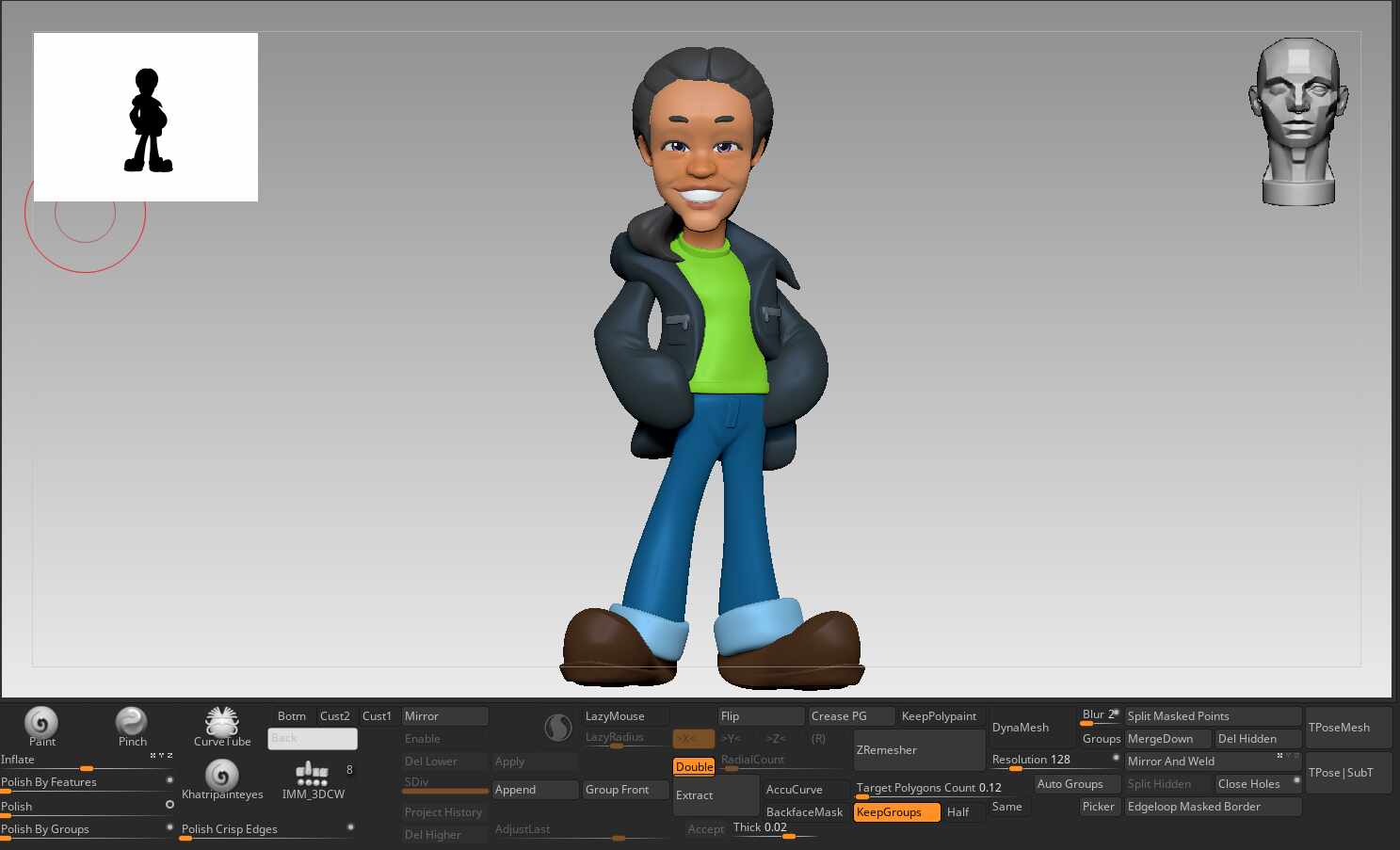Click the black silhouette preview thumbnail
This screenshot has height=850, width=1400.
pos(146,117)
